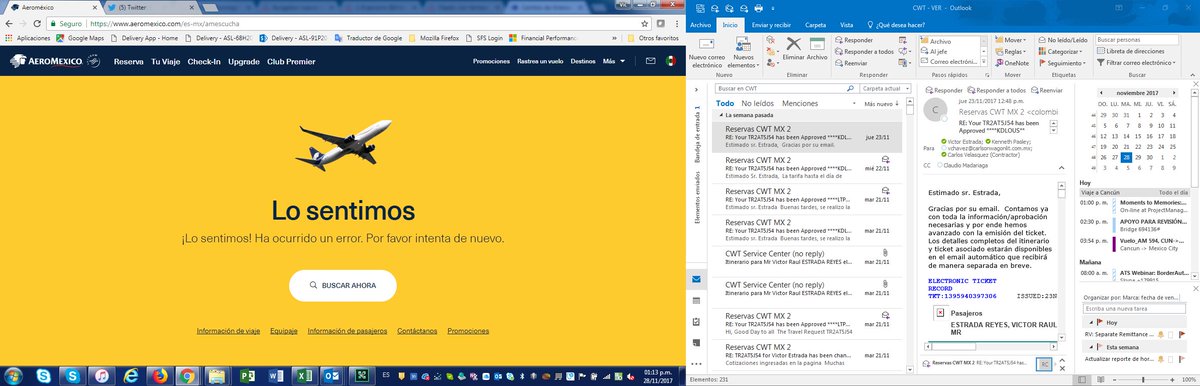Open the Categorizar dropdown
1200x386 pixels.
(x=1061, y=51)
